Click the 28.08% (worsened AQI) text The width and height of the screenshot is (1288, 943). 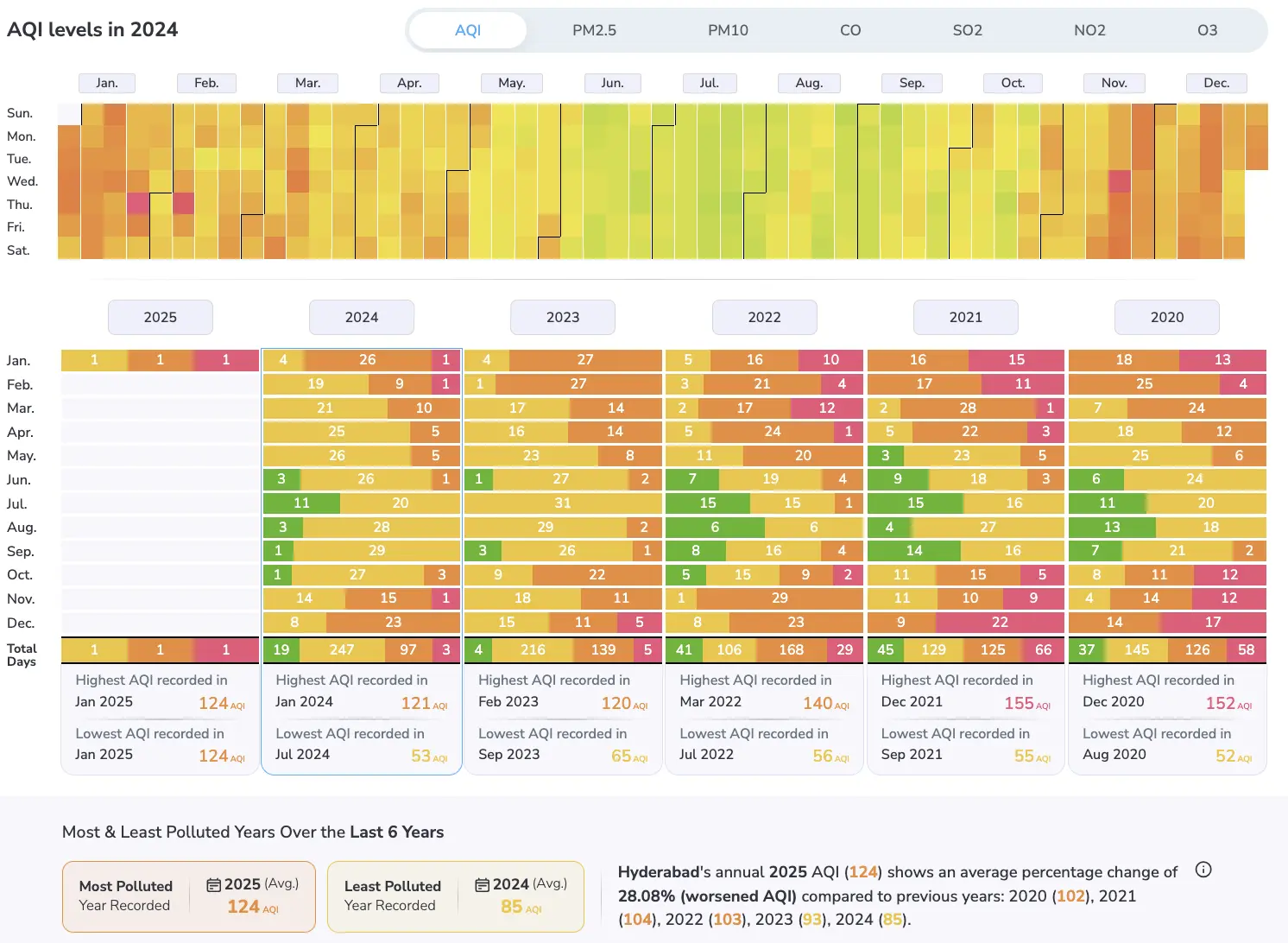[707, 896]
